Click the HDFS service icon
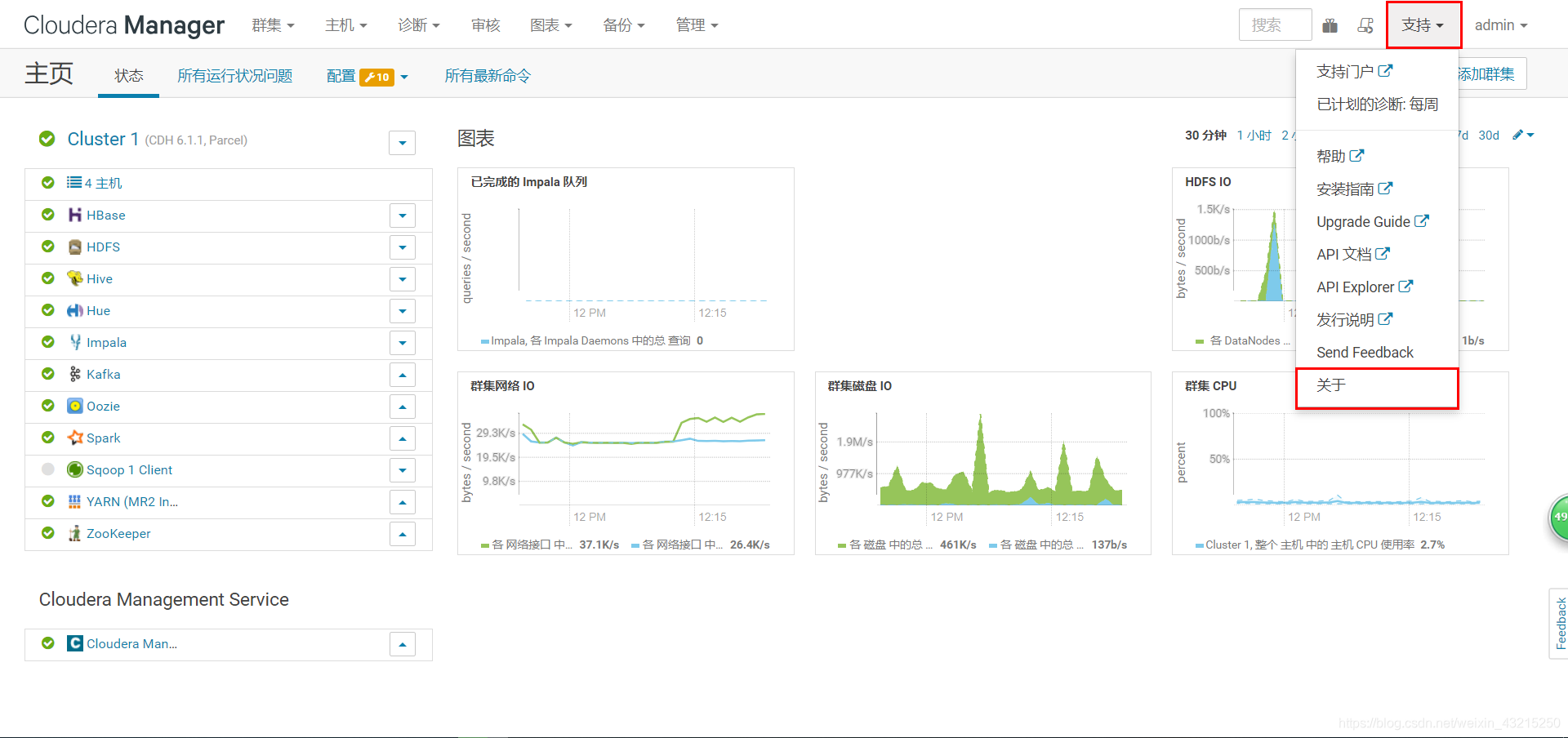The height and width of the screenshot is (738, 1568). [x=75, y=247]
